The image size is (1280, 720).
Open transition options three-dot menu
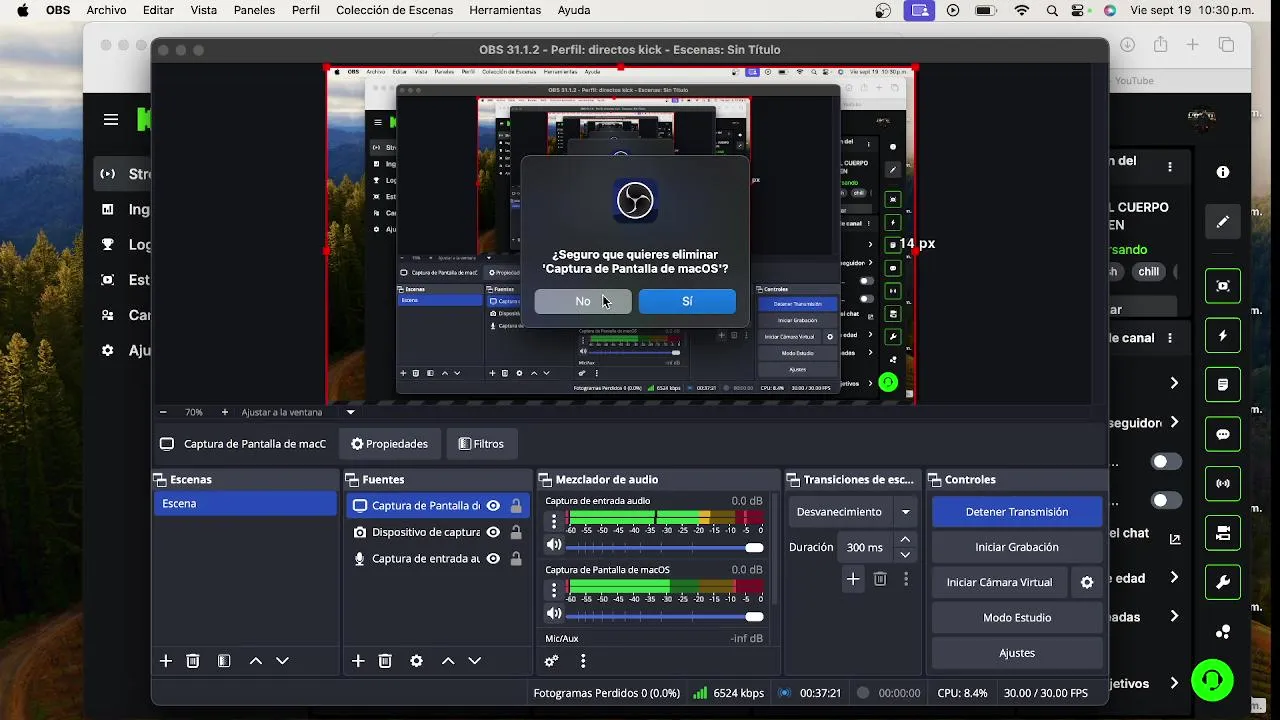(906, 579)
